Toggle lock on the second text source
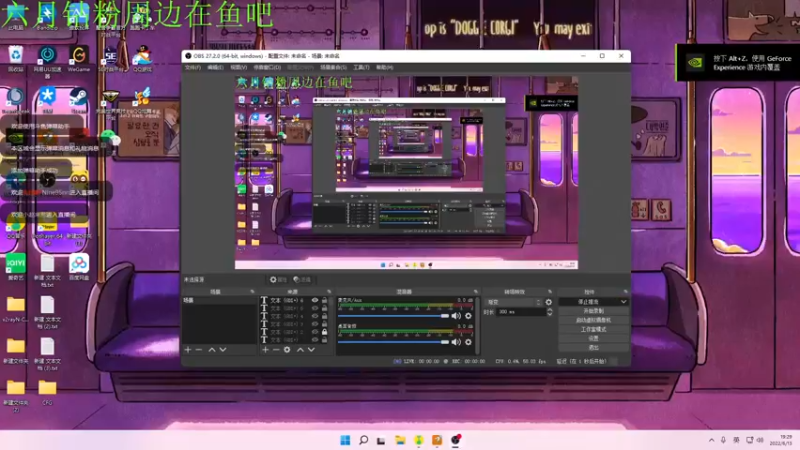The height and width of the screenshot is (450, 800). coord(324,308)
